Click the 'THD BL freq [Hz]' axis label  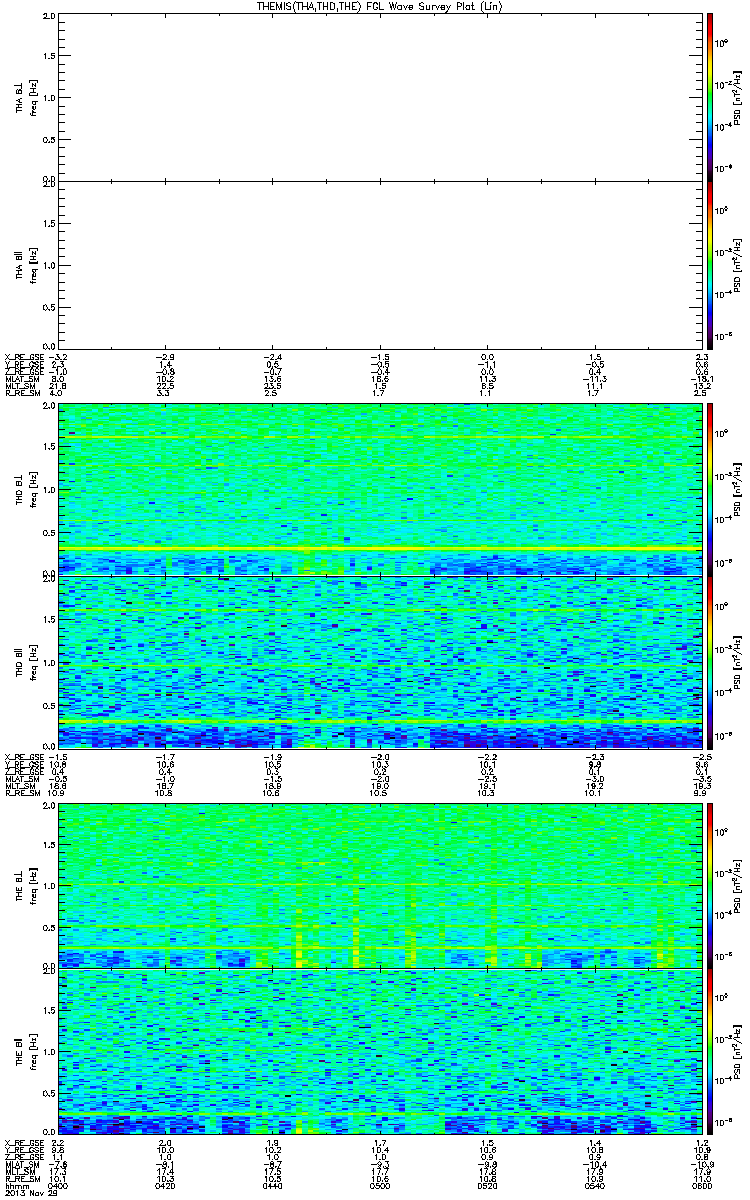coord(26,489)
